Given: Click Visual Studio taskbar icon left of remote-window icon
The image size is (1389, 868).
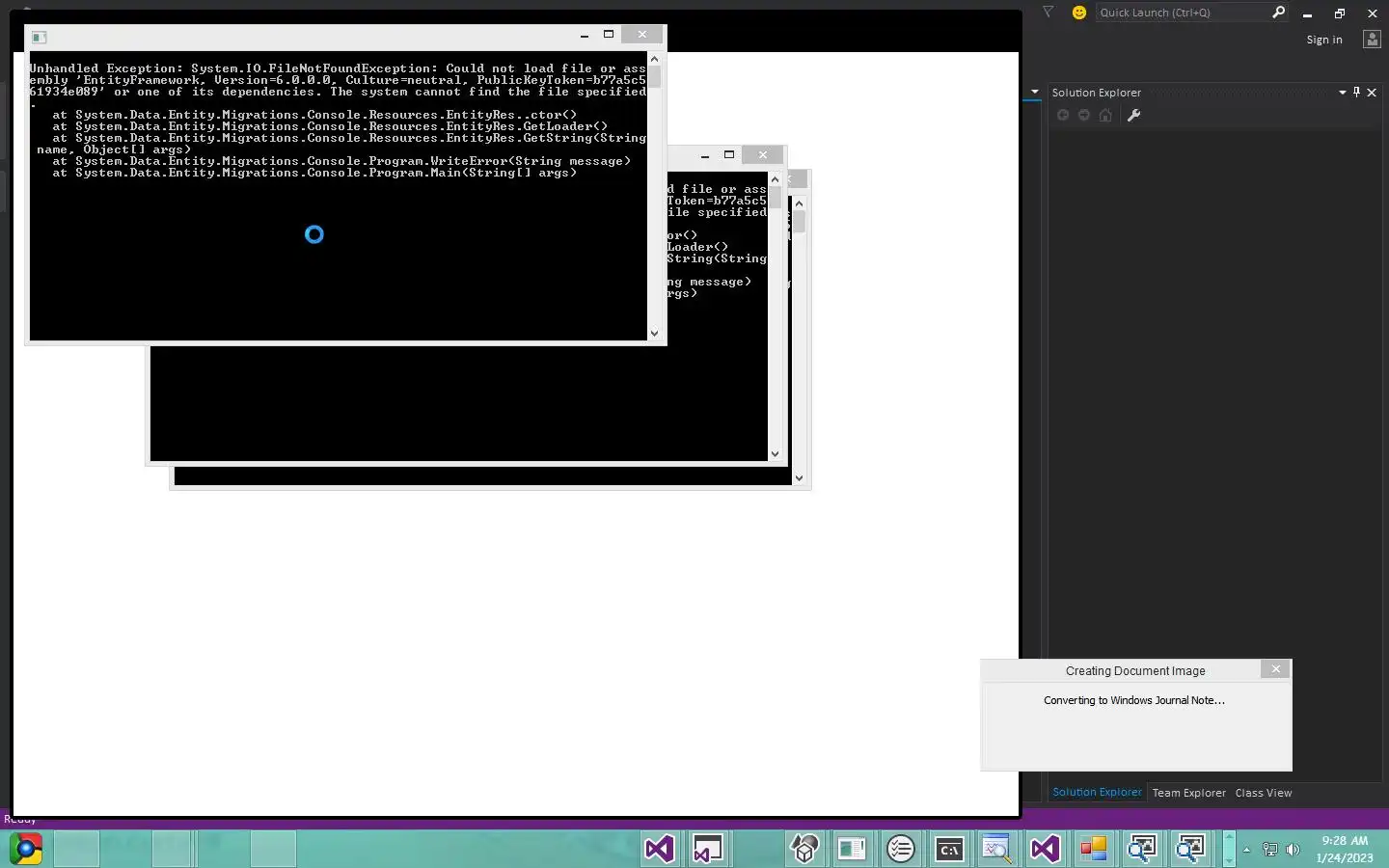Looking at the screenshot, I should (659, 849).
